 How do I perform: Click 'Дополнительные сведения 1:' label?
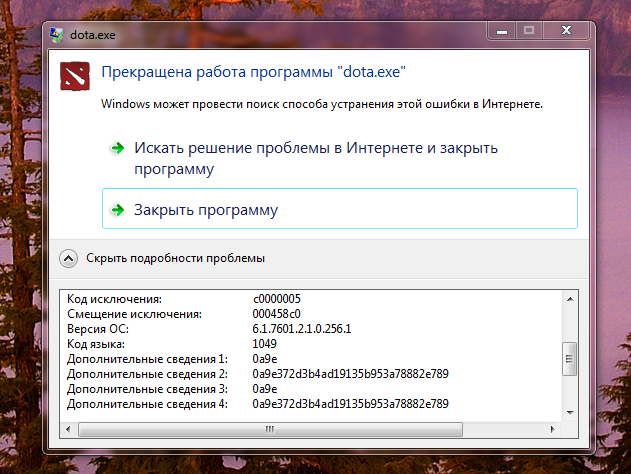pyautogui.click(x=147, y=359)
